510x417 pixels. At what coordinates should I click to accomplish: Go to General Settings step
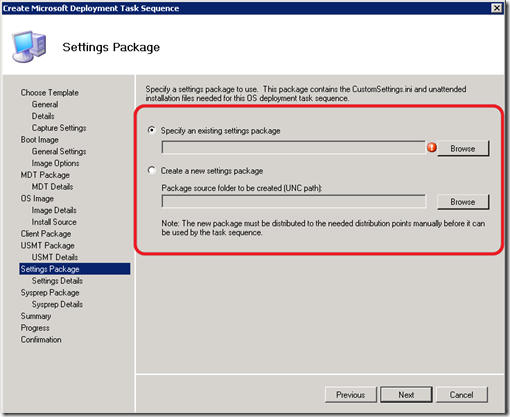click(x=59, y=151)
